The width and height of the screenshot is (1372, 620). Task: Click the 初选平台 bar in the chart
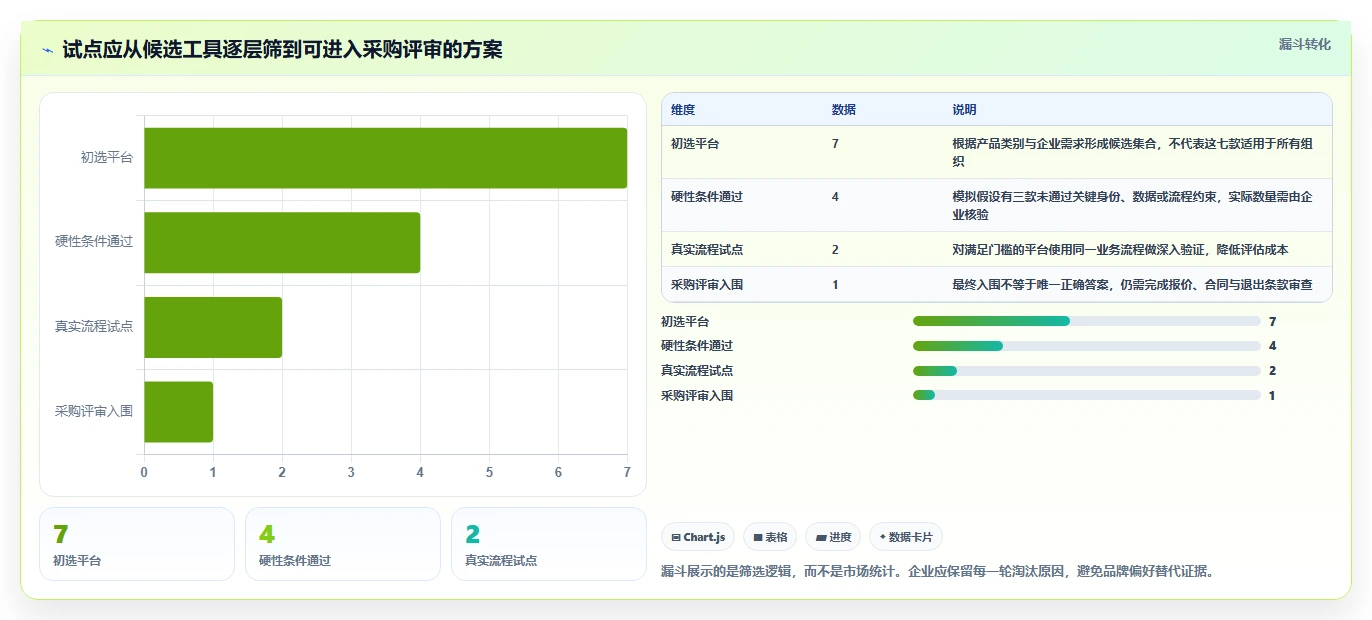point(386,158)
